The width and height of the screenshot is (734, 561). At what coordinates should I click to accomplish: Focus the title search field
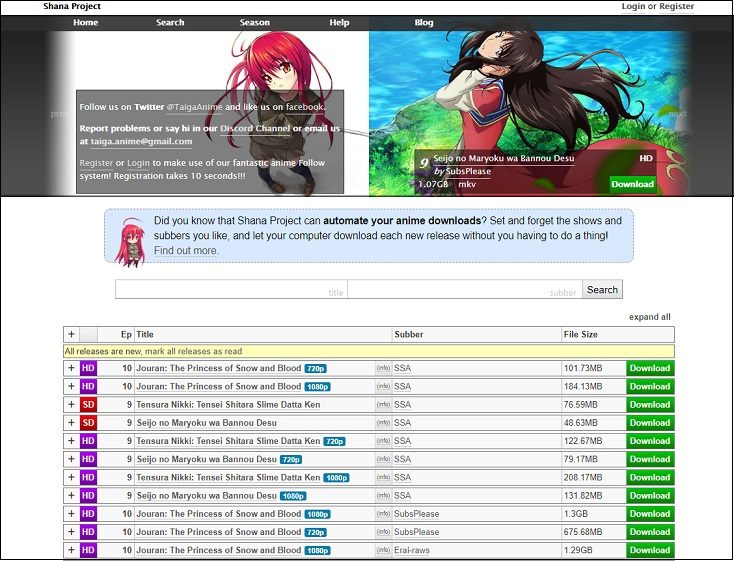pyautogui.click(x=231, y=289)
